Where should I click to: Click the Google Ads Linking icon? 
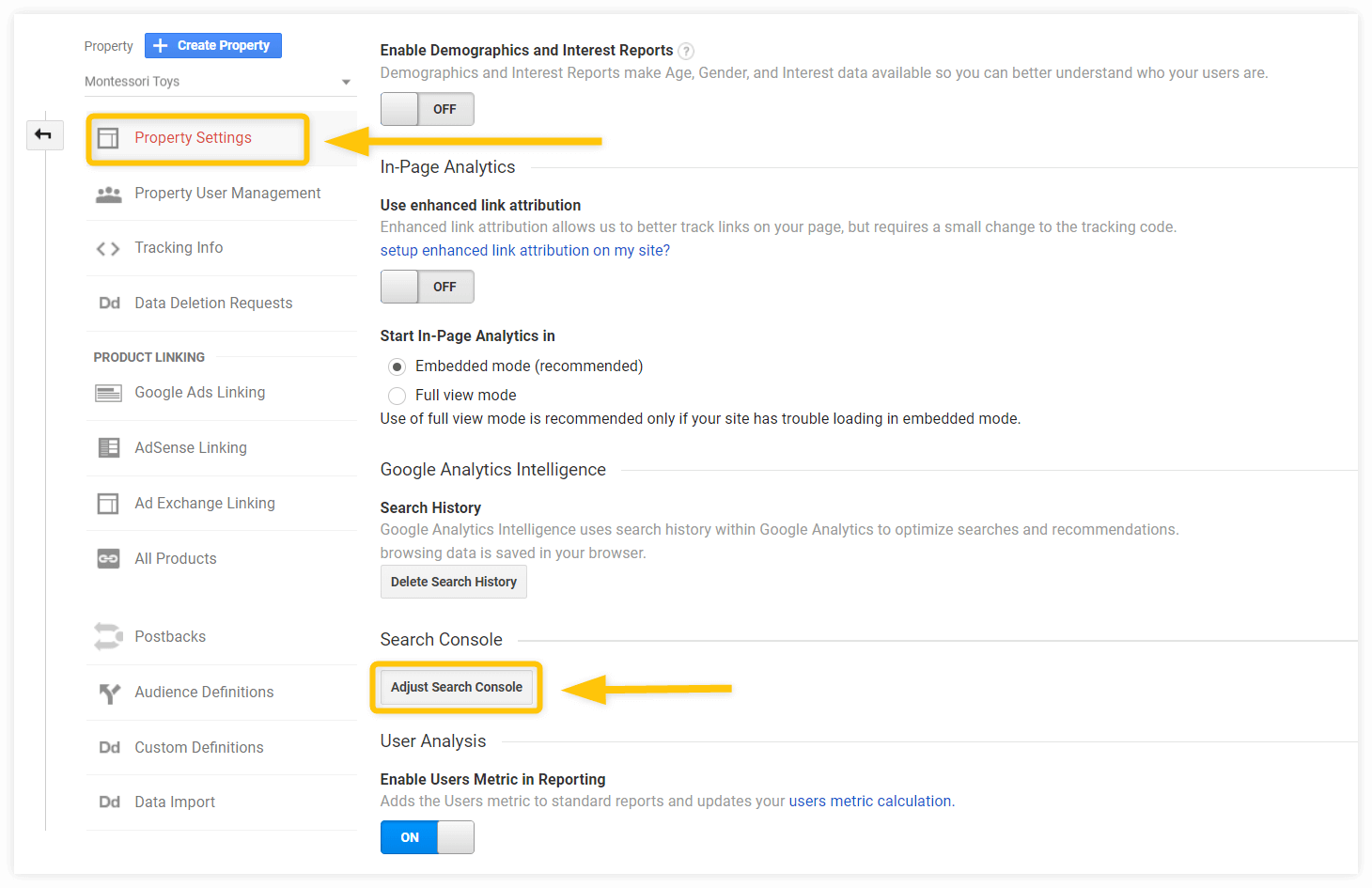click(108, 393)
